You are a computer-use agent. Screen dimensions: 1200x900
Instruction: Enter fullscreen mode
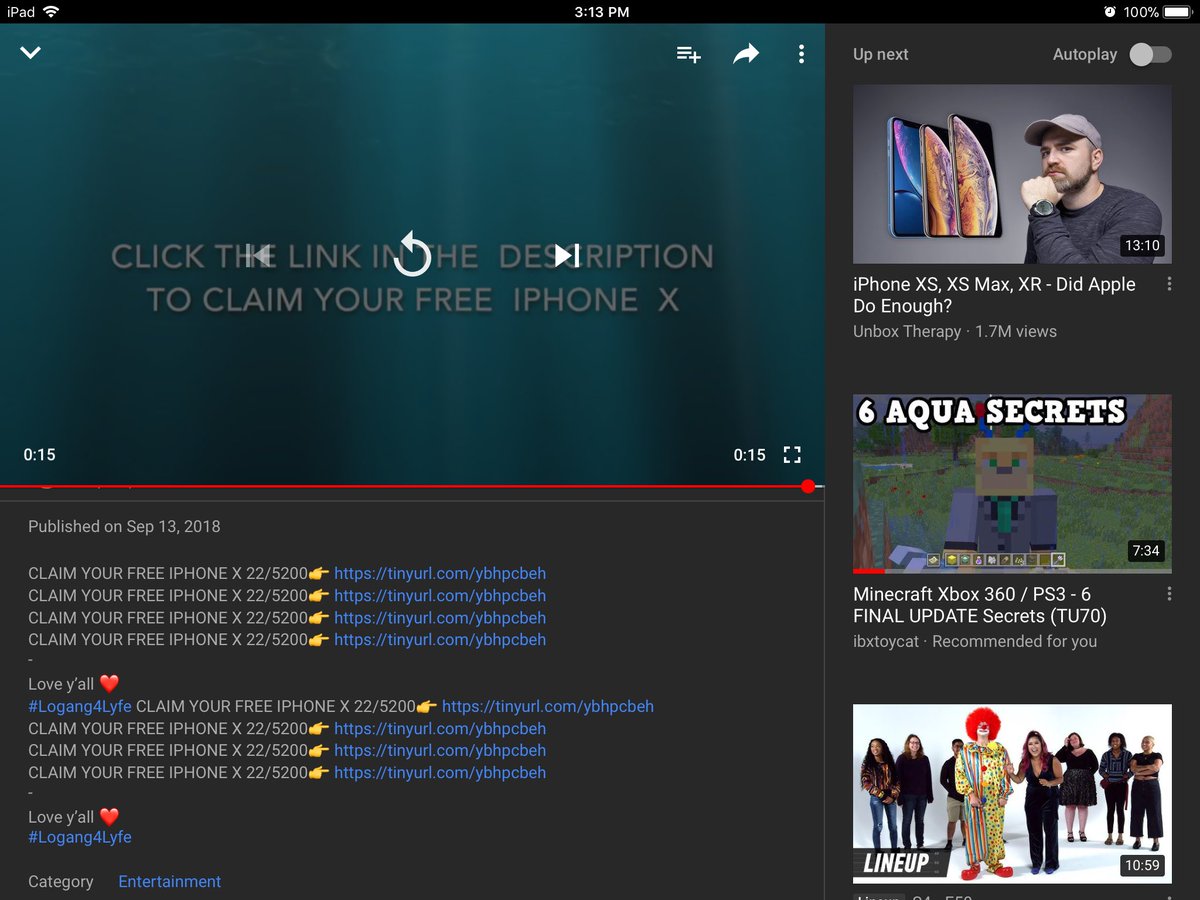792,455
